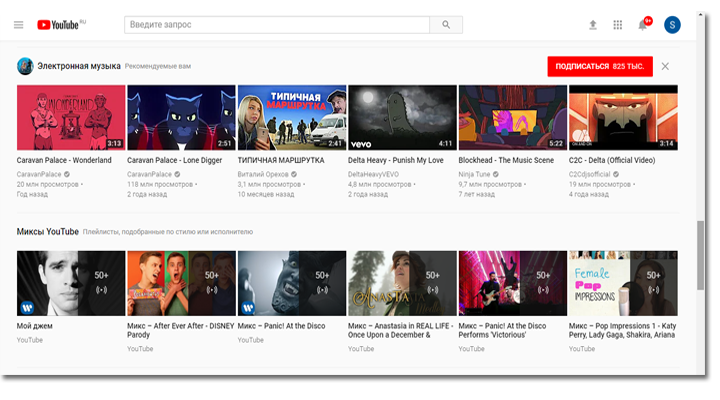The image size is (720, 400).
Task: Visit the Виталий Орехов channel
Action: pos(263,175)
